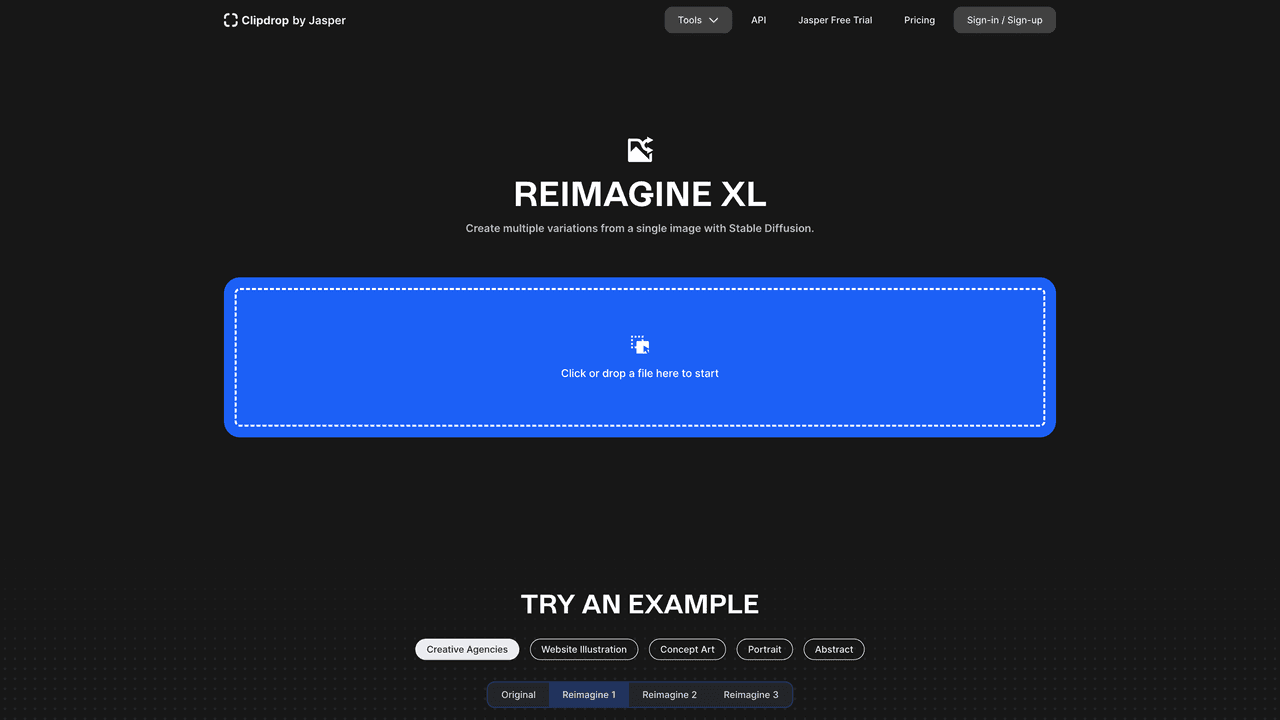The width and height of the screenshot is (1280, 720).
Task: Click the REIMAGINE XL heading
Action: coord(640,194)
